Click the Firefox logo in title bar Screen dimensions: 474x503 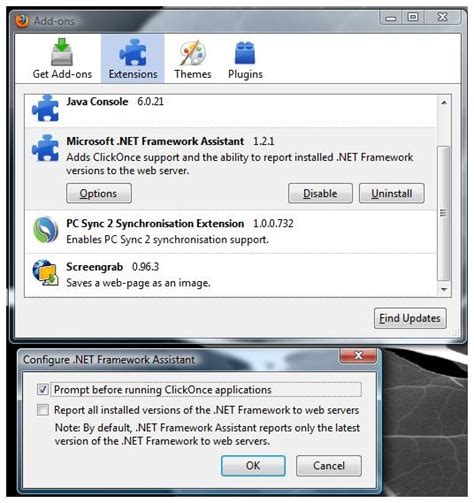pyautogui.click(x=22, y=21)
